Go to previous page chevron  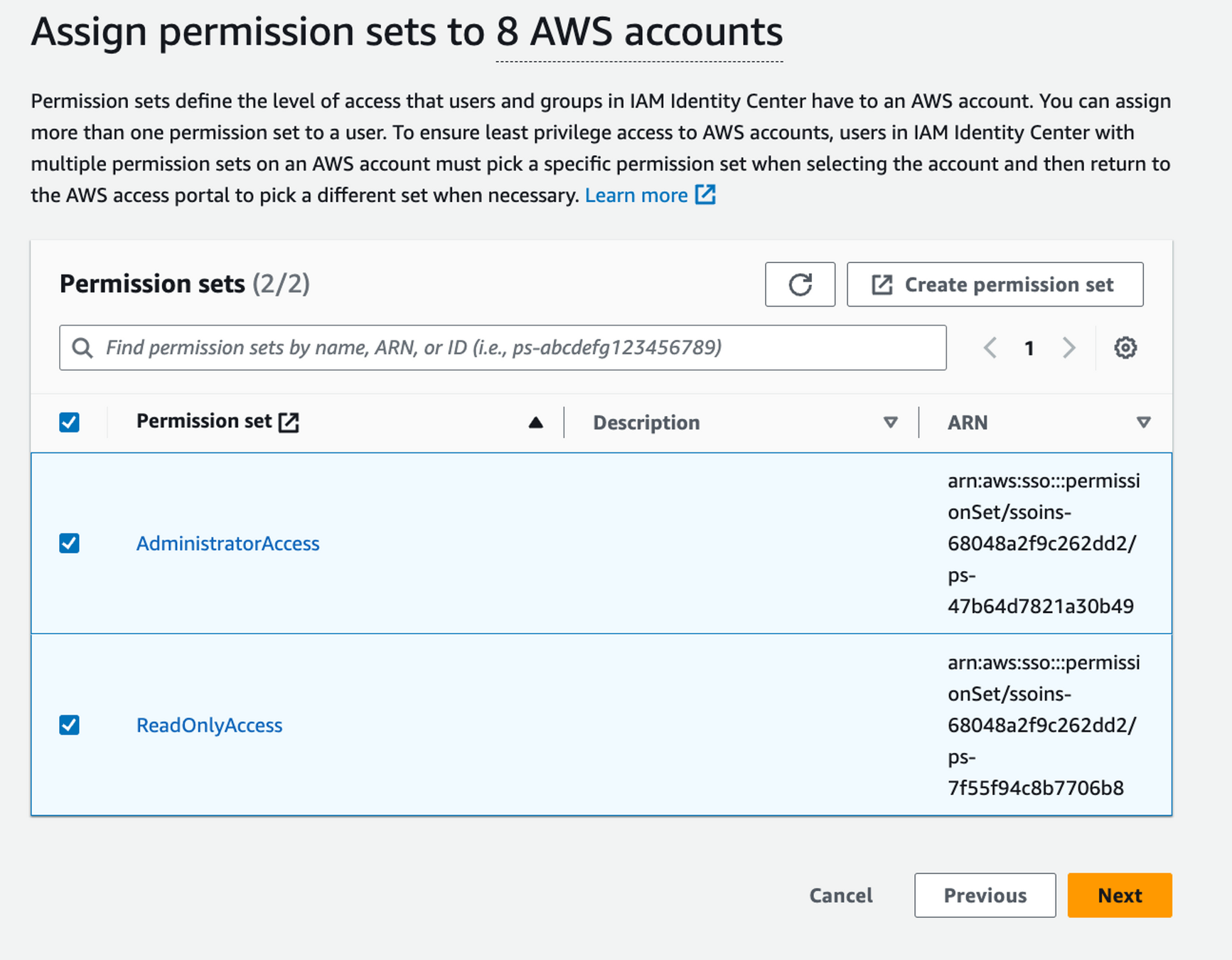pyautogui.click(x=990, y=348)
